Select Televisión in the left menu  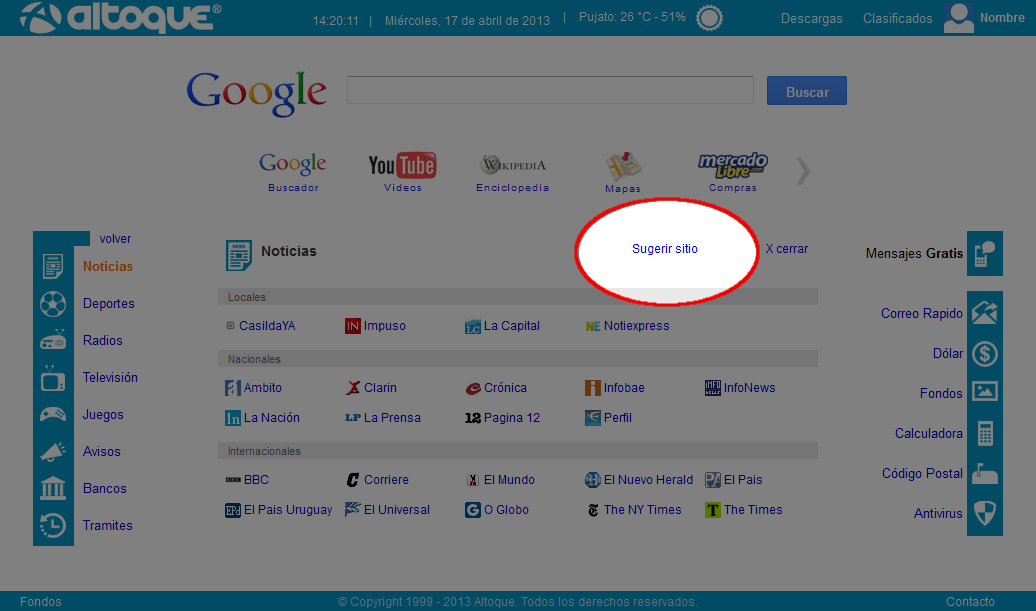click(110, 377)
